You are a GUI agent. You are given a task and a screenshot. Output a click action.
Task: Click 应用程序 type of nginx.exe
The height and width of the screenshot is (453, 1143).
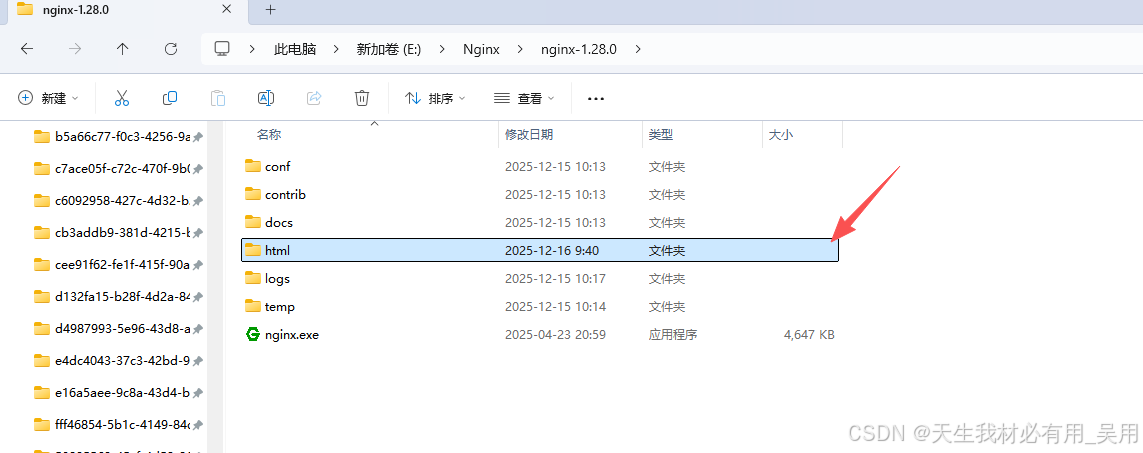tap(673, 335)
